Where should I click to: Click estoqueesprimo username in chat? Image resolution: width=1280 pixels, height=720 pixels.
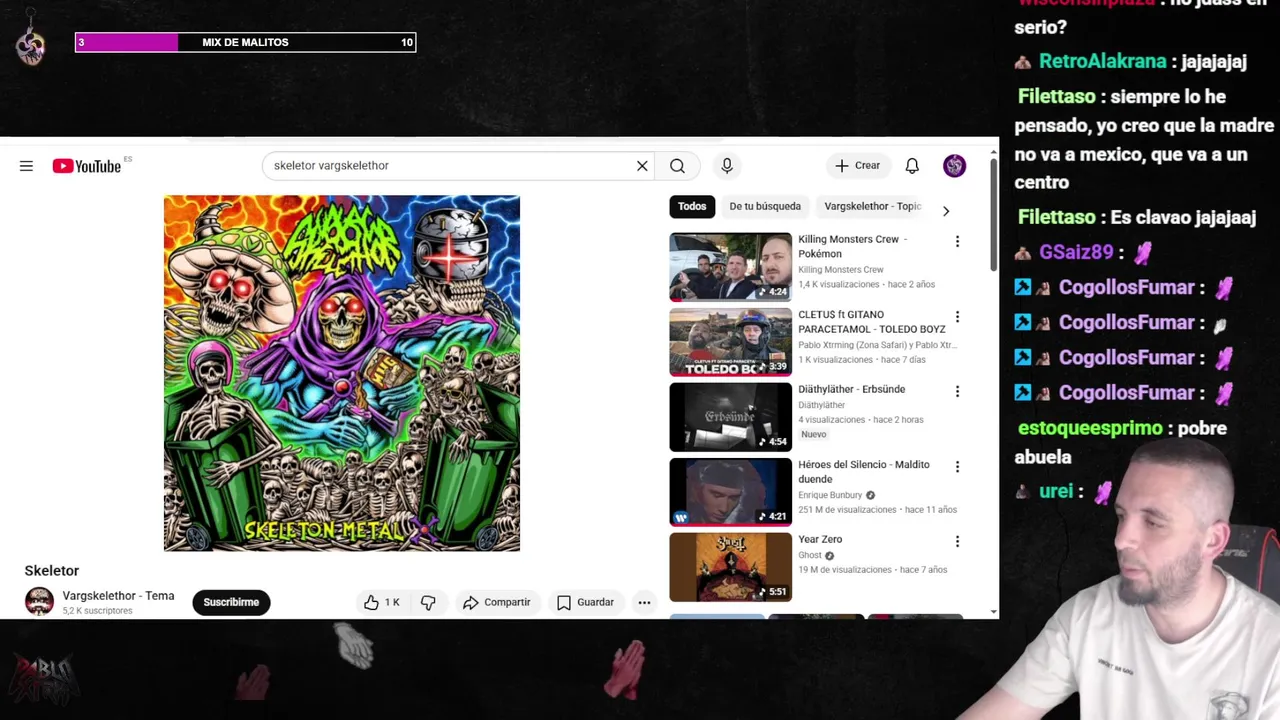(x=1090, y=428)
